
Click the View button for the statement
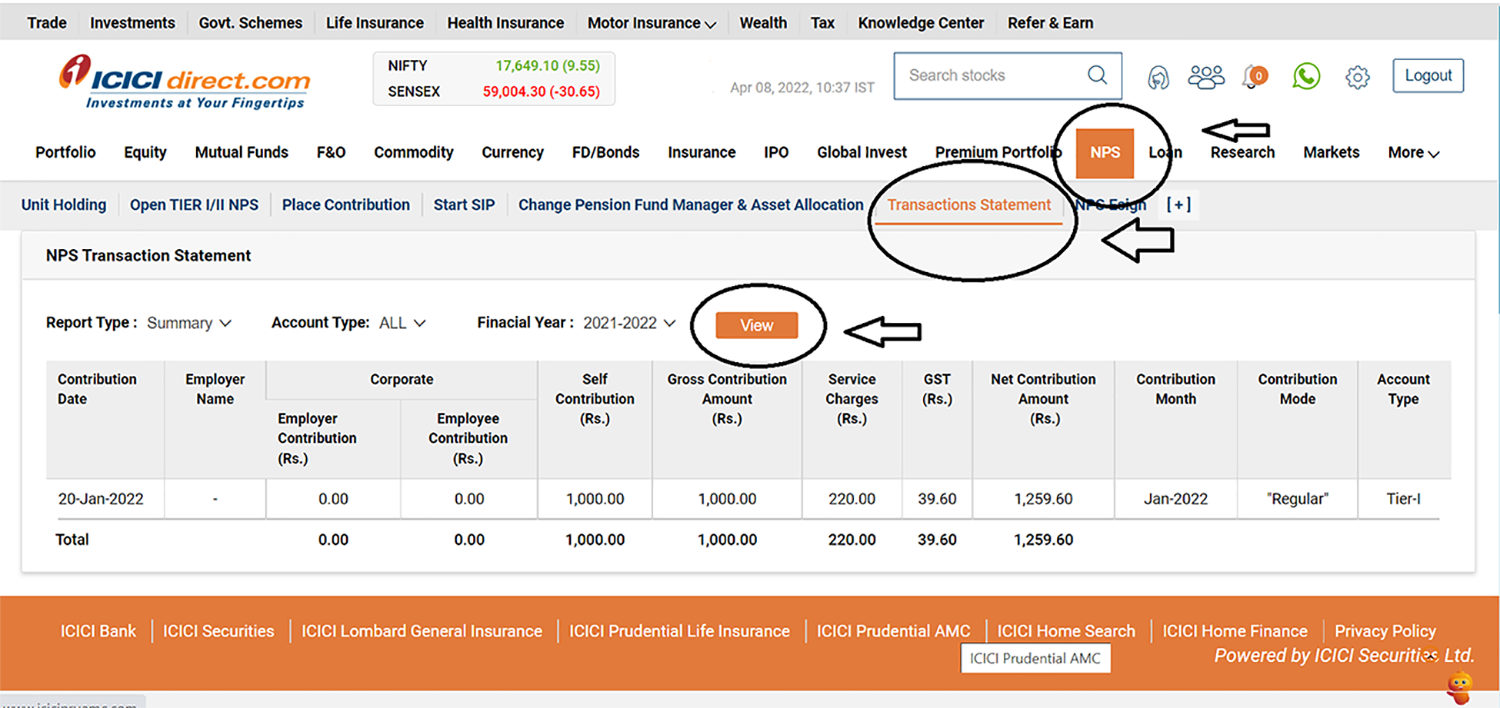point(755,325)
